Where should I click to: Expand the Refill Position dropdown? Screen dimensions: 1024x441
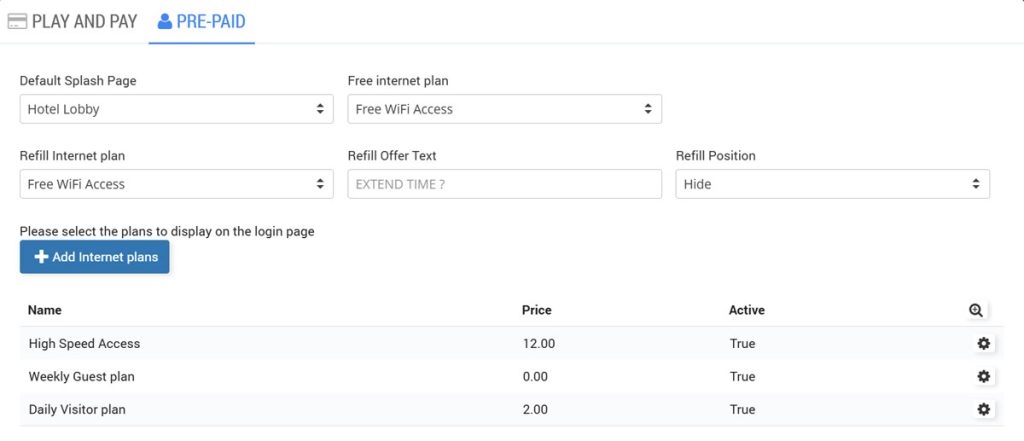point(832,184)
